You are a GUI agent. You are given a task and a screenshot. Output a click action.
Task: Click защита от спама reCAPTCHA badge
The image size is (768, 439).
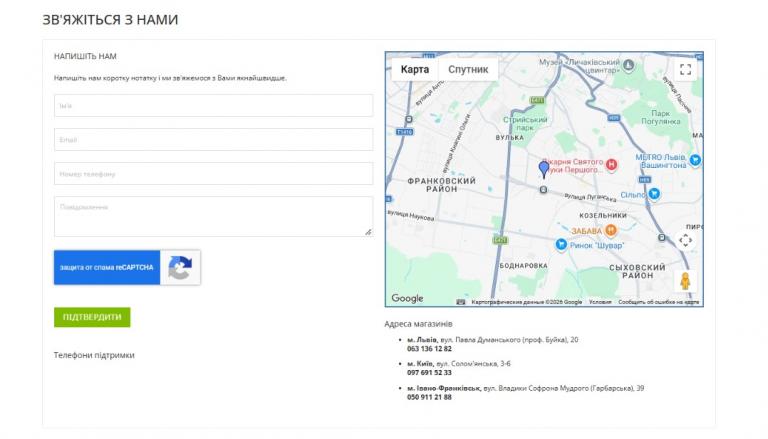click(x=107, y=268)
